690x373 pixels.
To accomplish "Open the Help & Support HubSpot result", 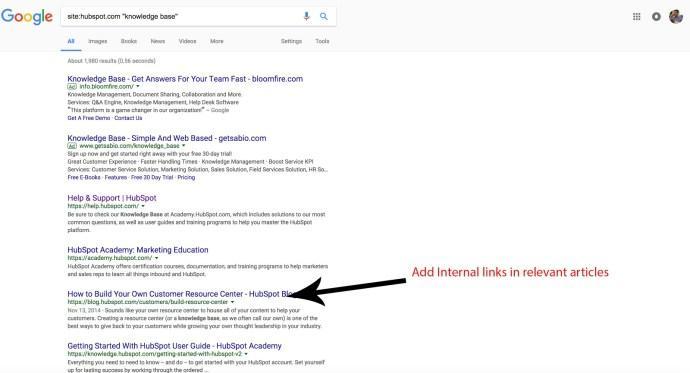I will click(x=112, y=198).
